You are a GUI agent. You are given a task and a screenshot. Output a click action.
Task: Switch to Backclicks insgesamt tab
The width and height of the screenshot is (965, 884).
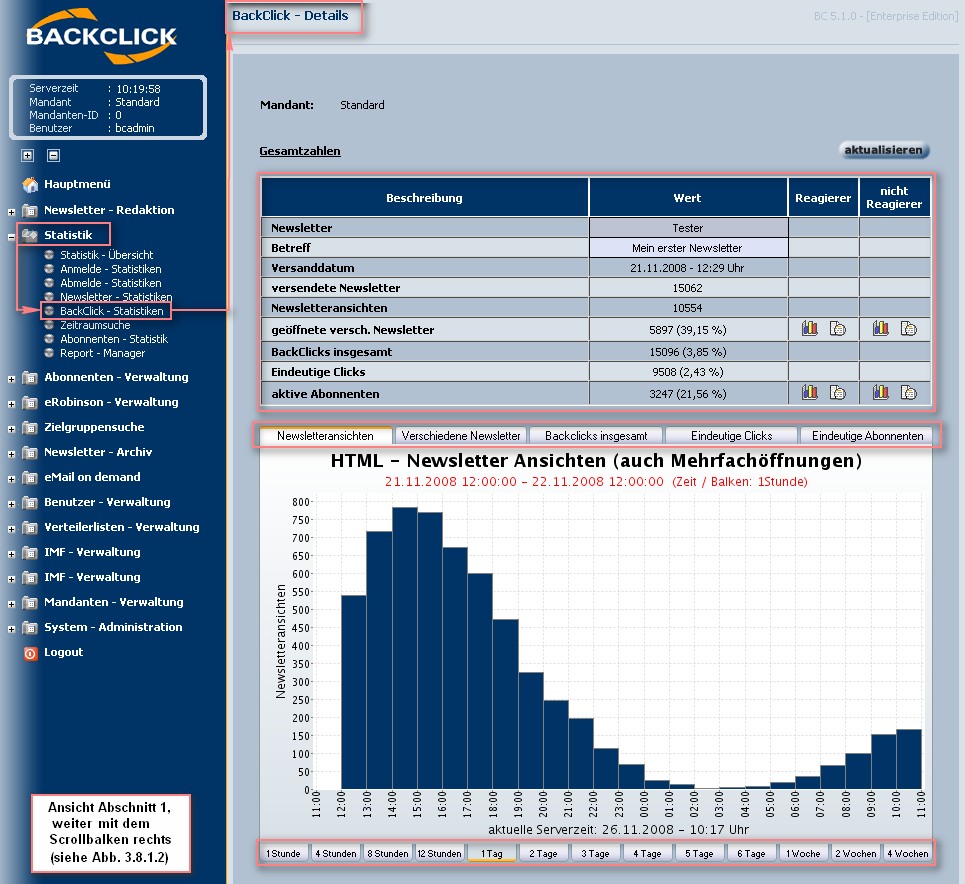tap(596, 436)
